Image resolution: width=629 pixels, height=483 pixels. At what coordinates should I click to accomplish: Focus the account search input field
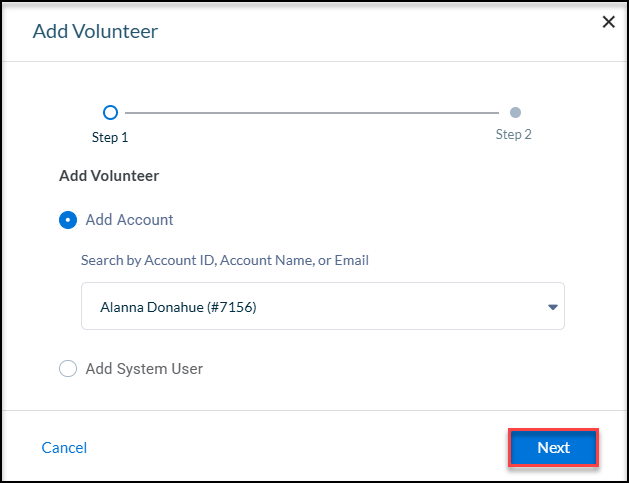pos(323,306)
